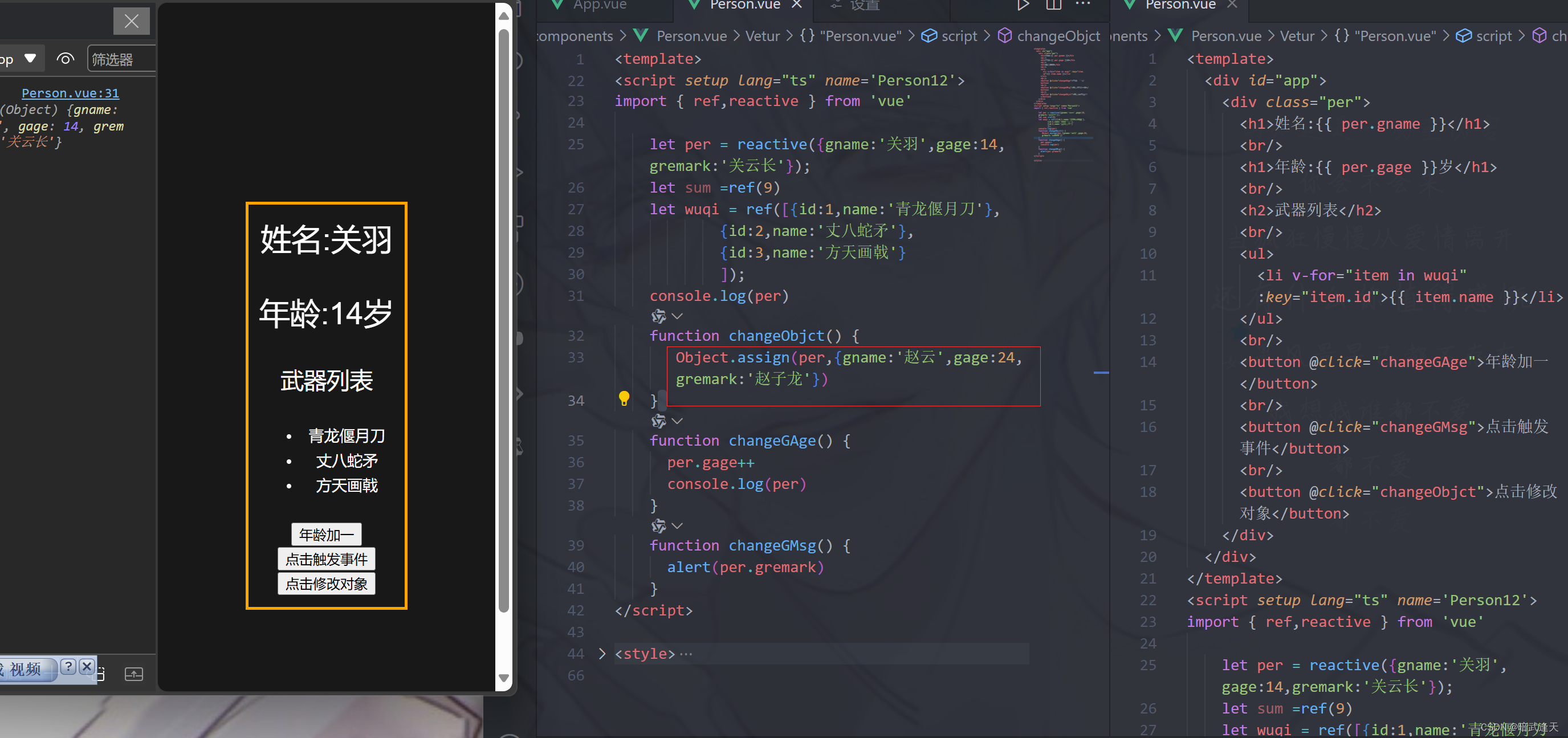Viewport: 1568px width, 738px height.
Task: Click '<h2>武器列表</h2>' line in right editor
Action: click(1310, 210)
